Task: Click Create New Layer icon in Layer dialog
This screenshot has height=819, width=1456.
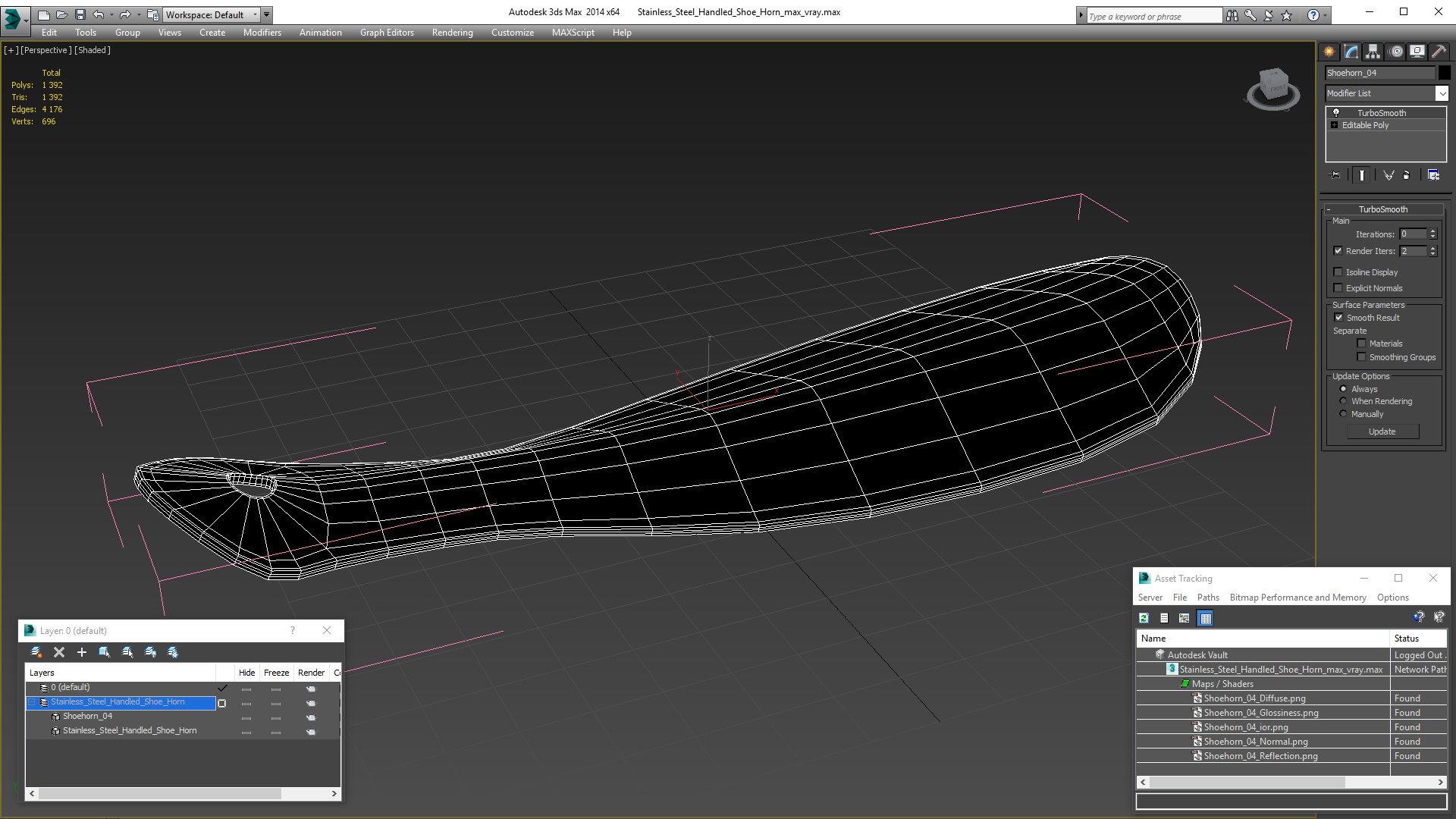Action: 36,652
